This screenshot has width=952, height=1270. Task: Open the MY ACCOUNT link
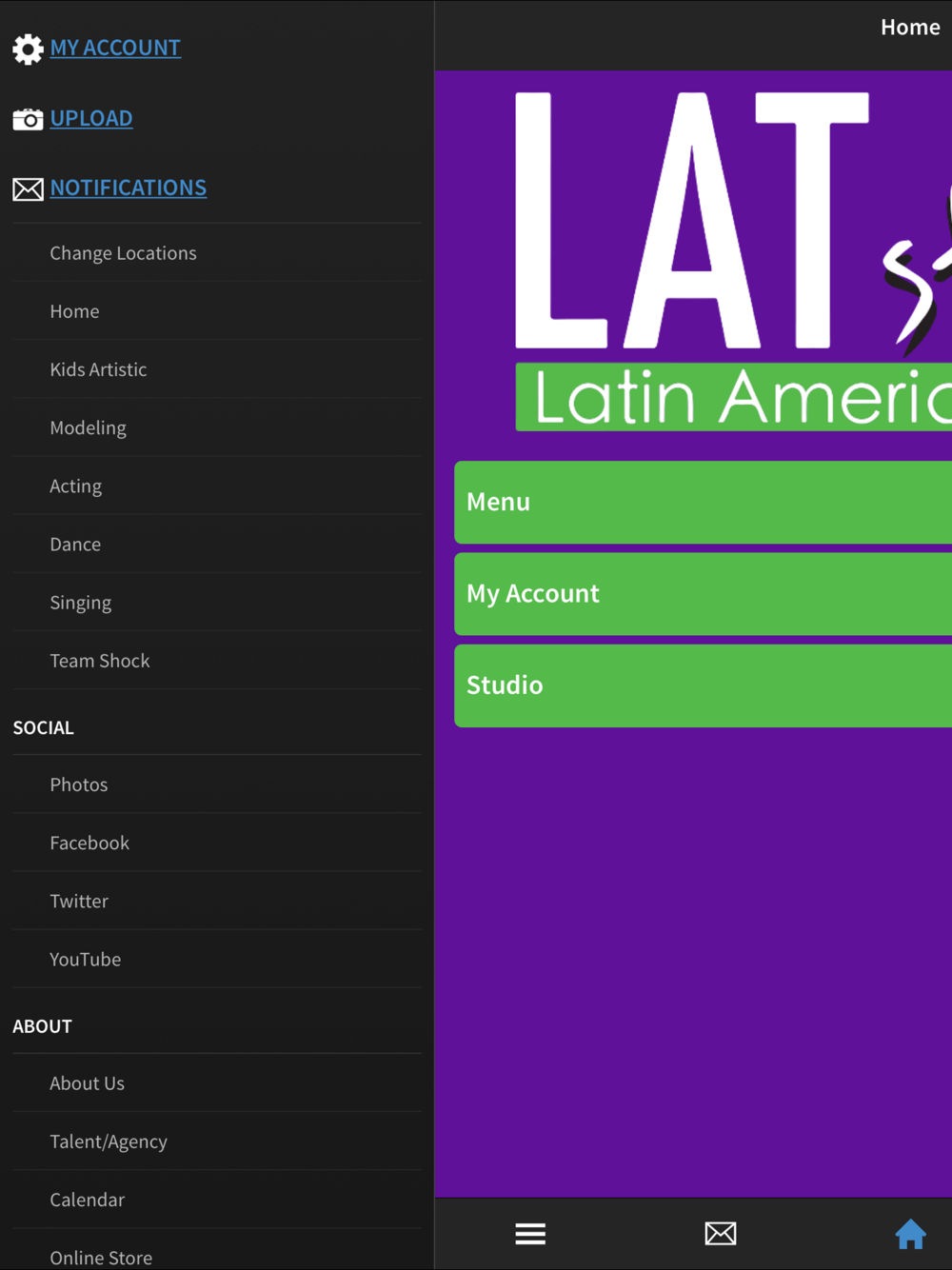pos(115,48)
